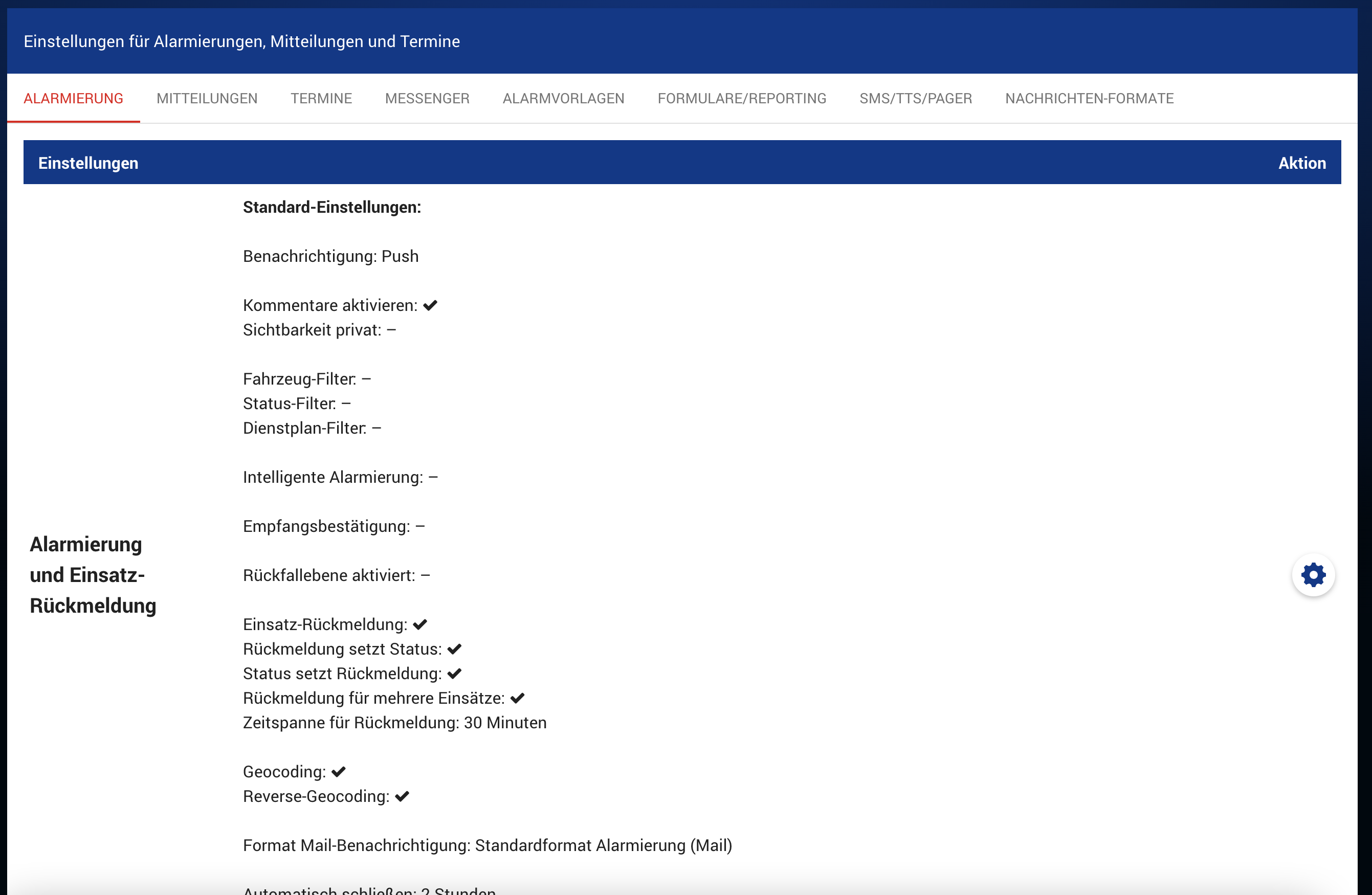Screen dimensions: 1372x895
Task: Go to the Alarmvorlagen tab
Action: (x=563, y=99)
